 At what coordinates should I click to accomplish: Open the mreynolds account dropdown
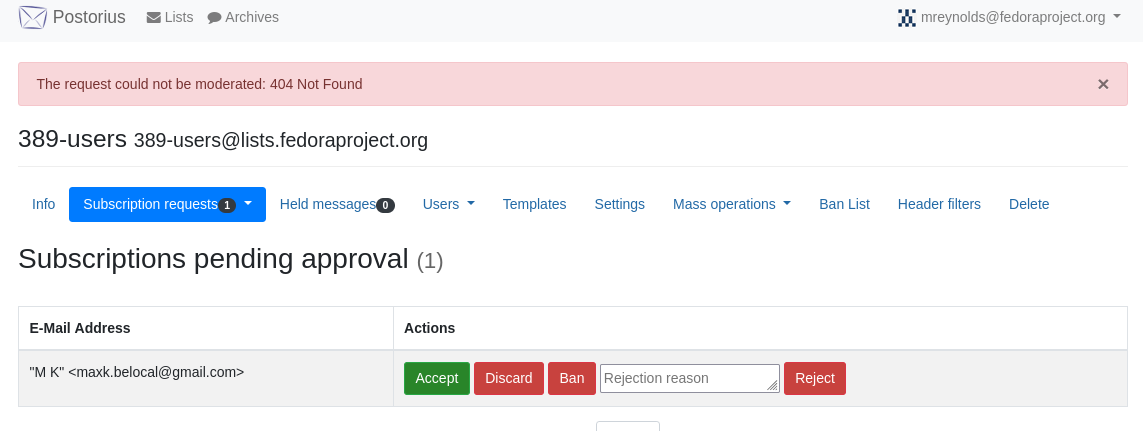(x=1010, y=18)
